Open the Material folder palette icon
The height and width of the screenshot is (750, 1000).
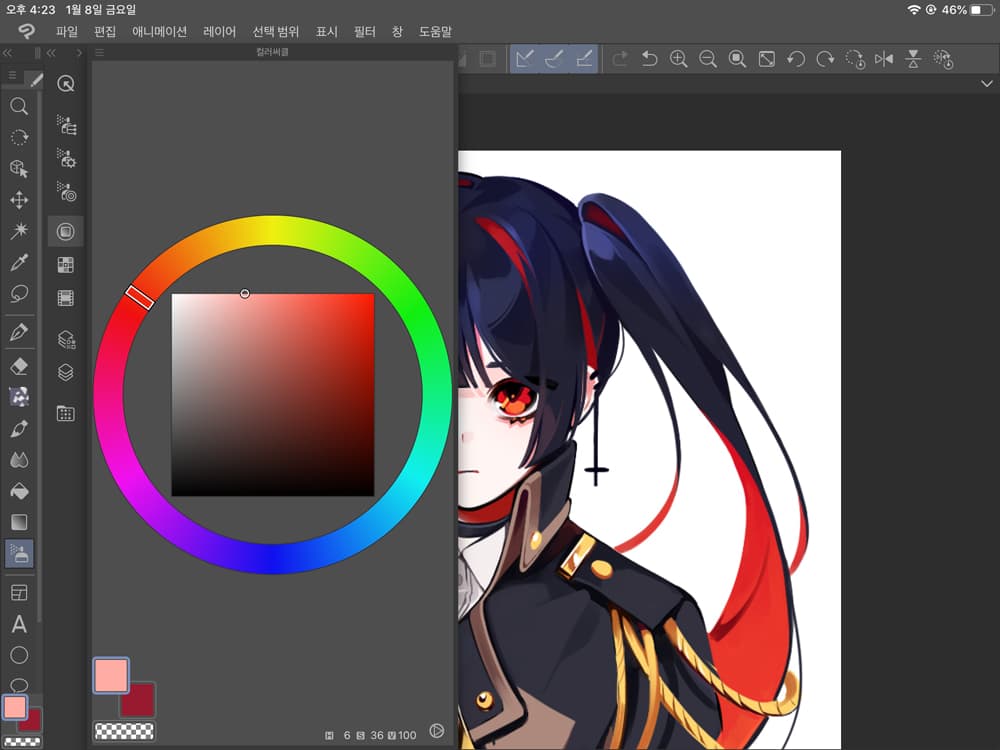[x=66, y=413]
